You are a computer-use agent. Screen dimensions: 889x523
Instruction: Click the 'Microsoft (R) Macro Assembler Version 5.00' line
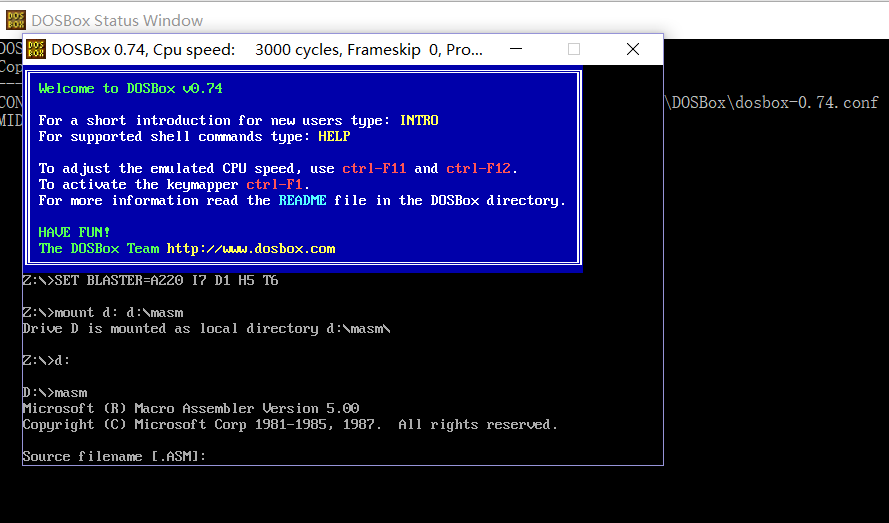190,408
